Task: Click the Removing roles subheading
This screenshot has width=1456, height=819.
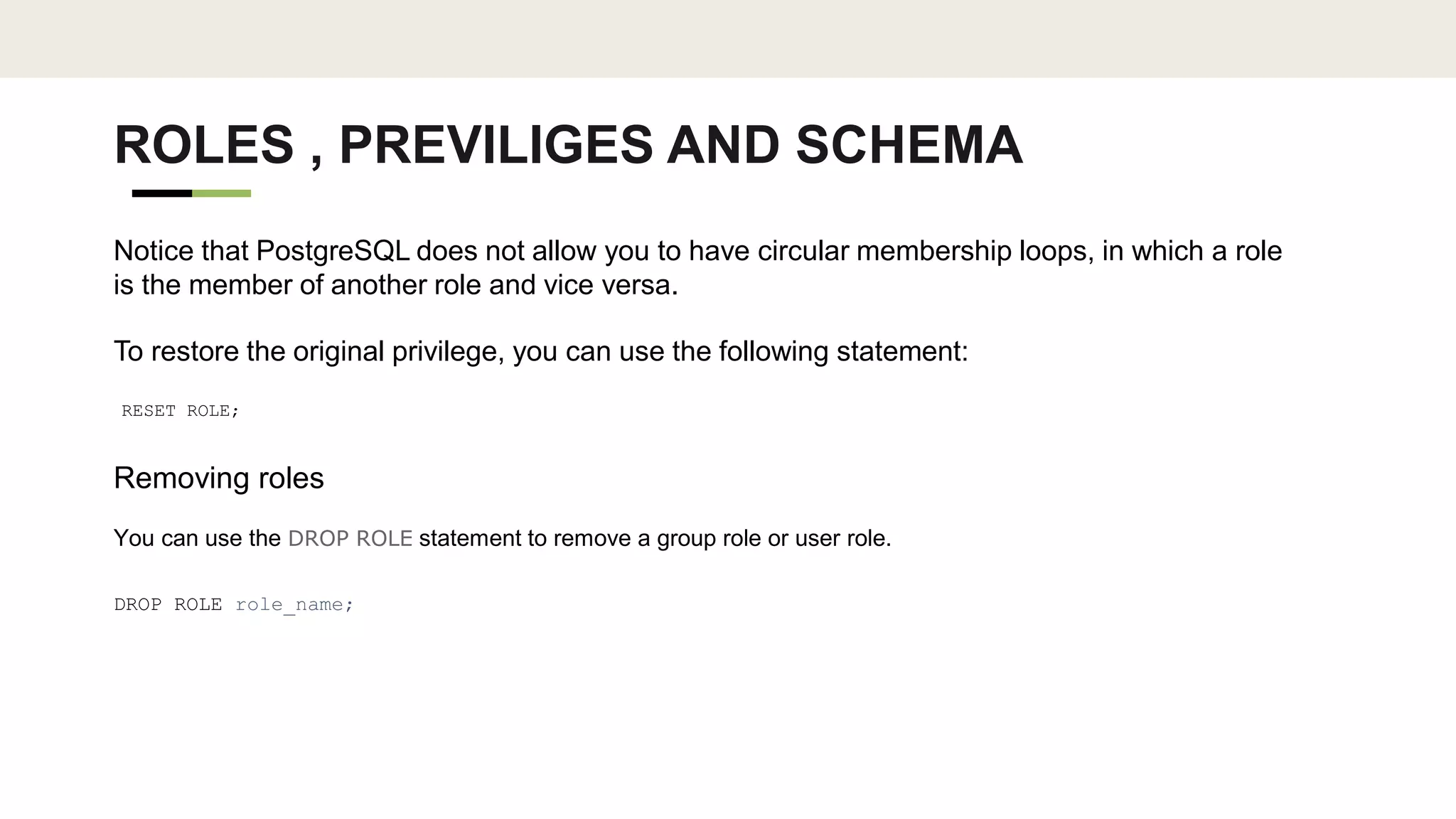Action: tap(218, 478)
